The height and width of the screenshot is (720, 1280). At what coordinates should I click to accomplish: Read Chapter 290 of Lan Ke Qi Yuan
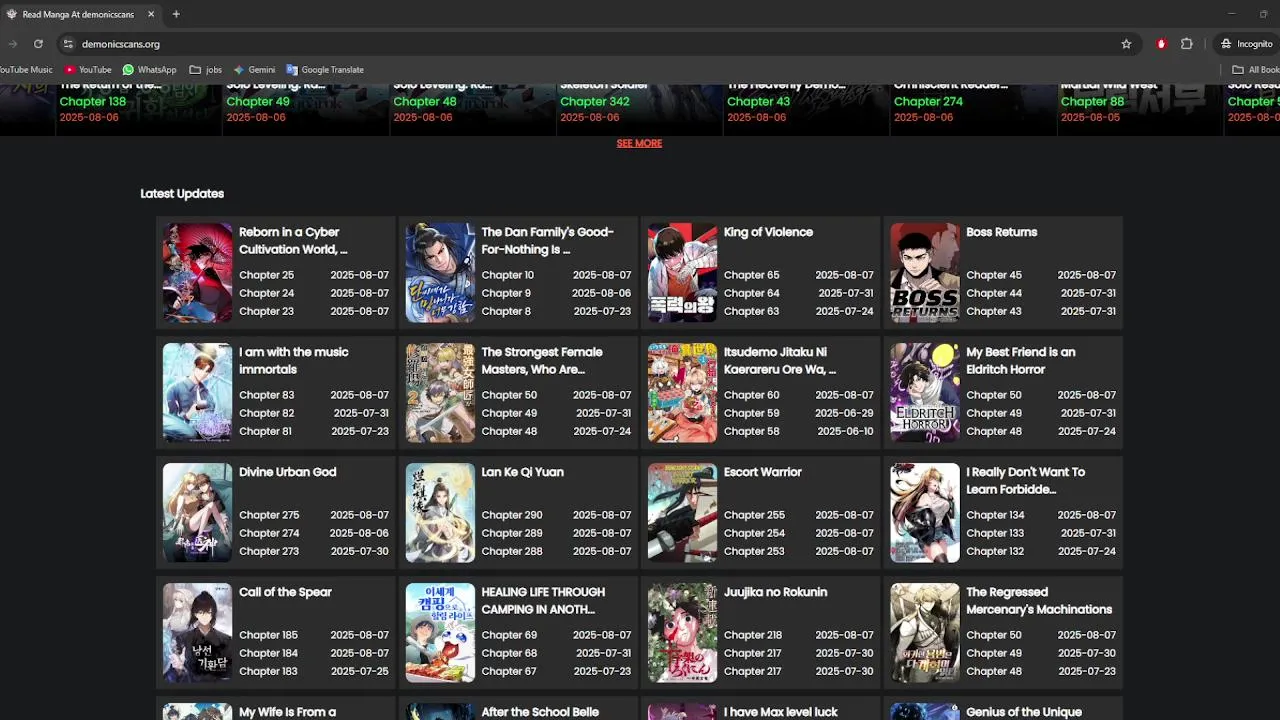511,515
